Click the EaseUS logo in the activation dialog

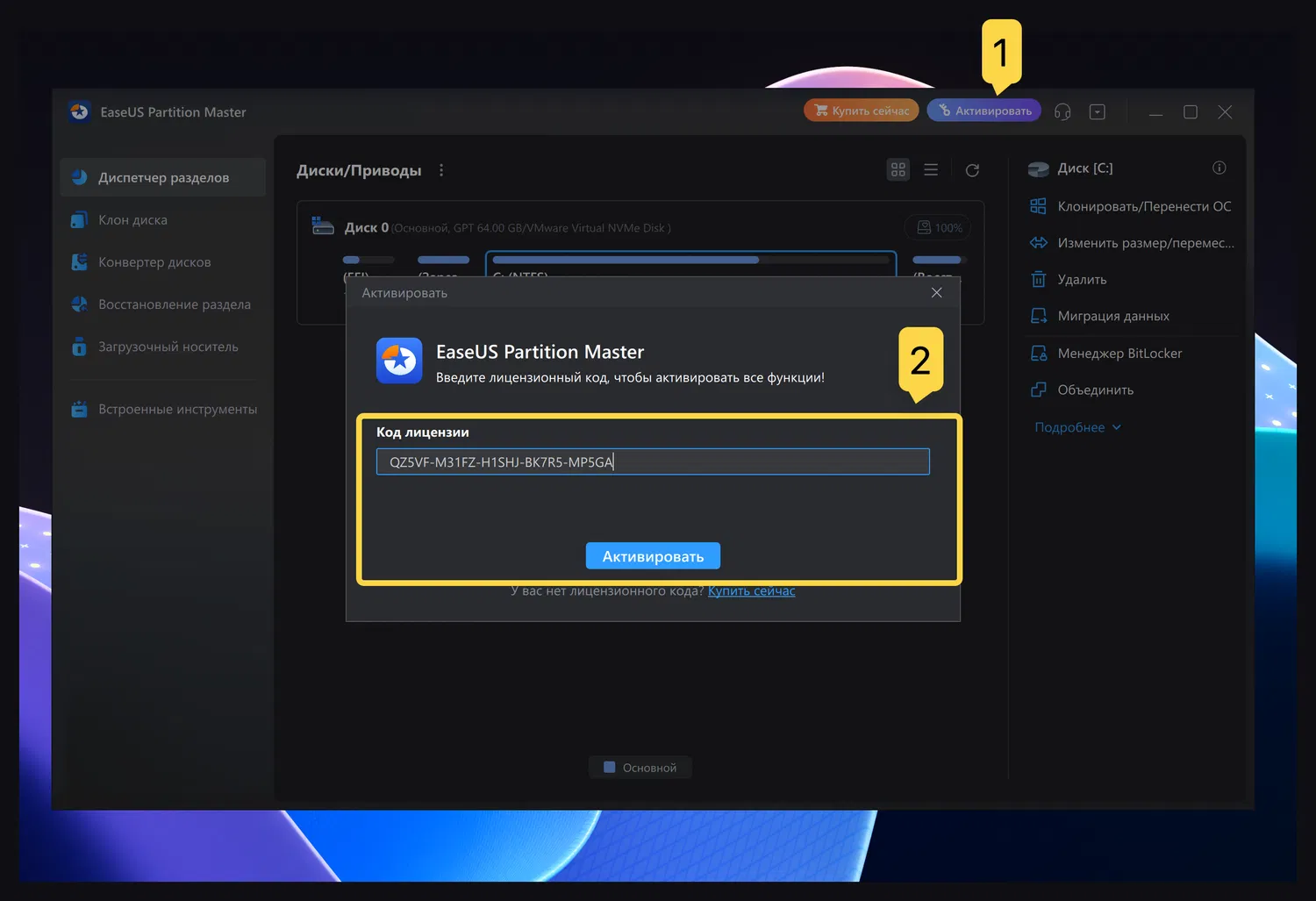[x=399, y=361]
